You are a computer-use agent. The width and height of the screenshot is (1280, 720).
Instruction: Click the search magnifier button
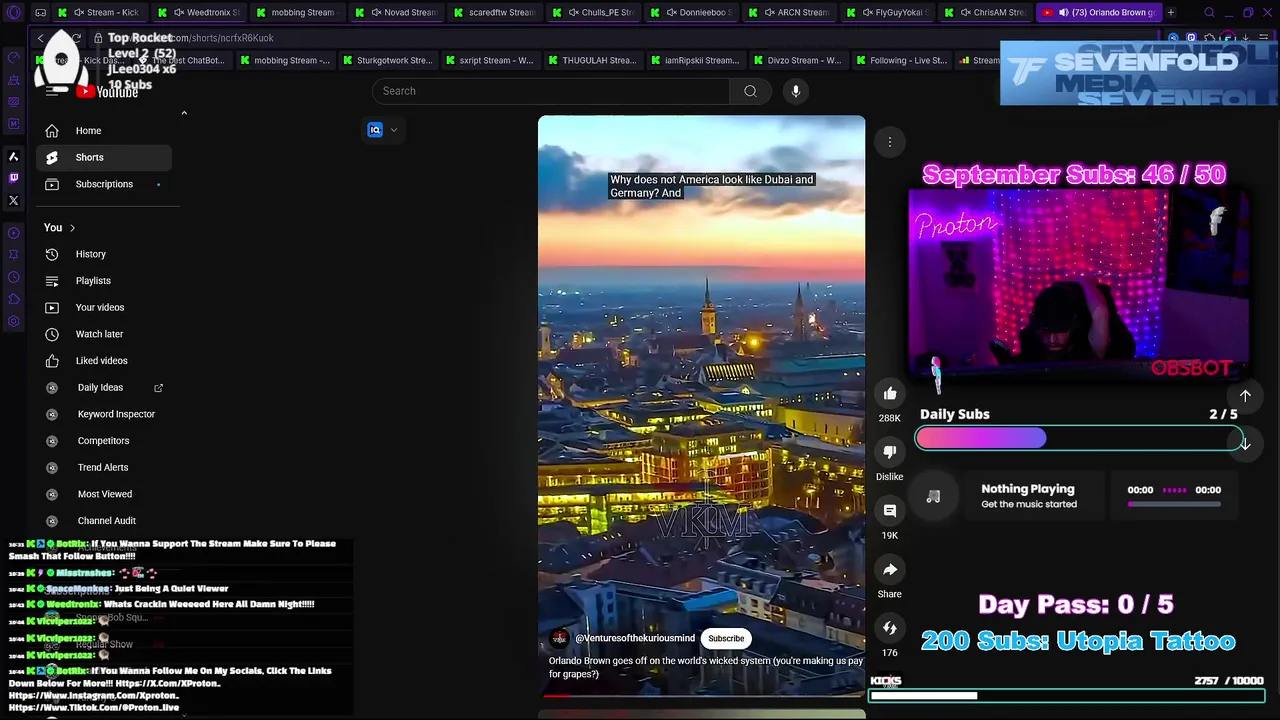pos(750,91)
